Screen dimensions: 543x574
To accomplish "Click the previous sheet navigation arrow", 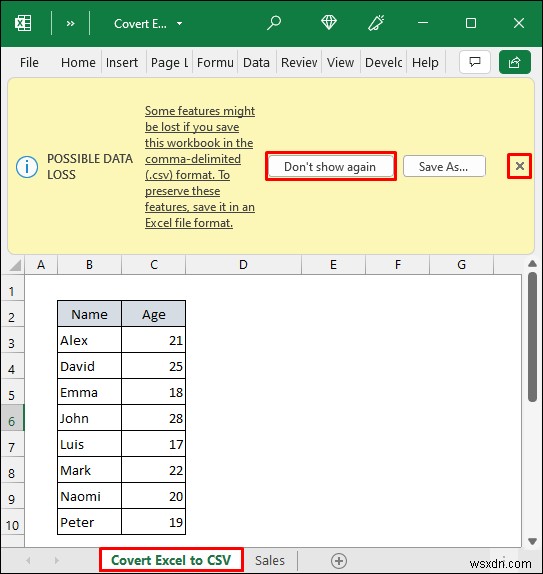I will 28,560.
